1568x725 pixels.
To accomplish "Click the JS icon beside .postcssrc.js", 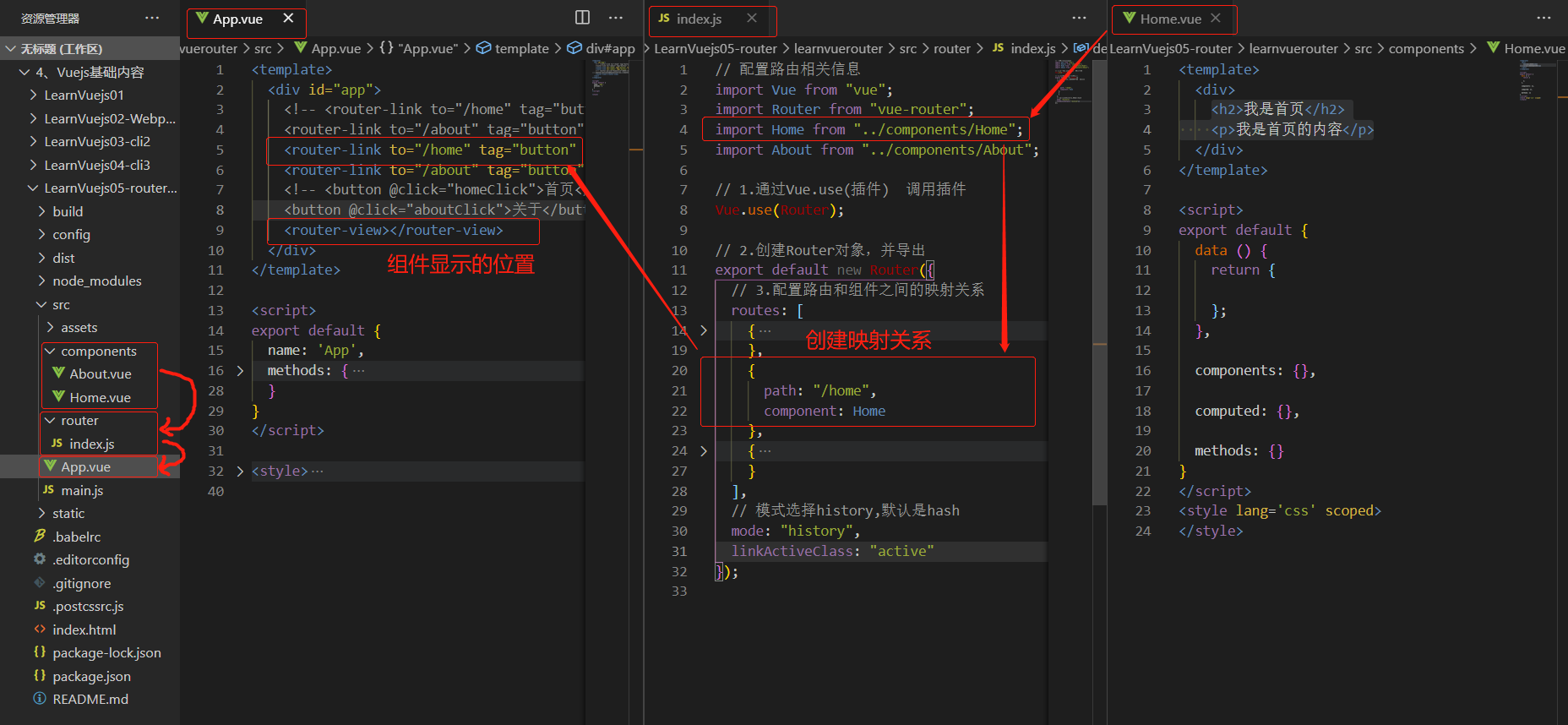I will [x=40, y=606].
